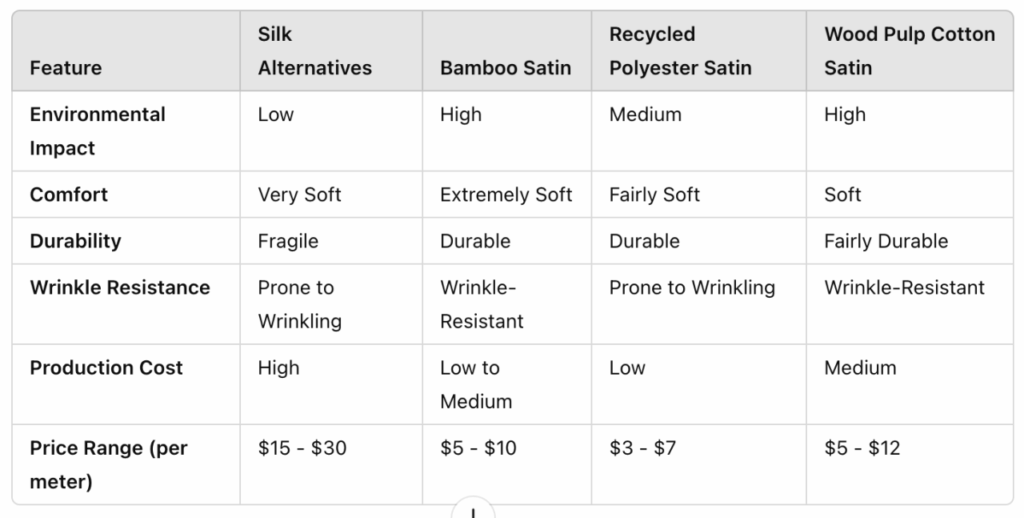Select the Silk Alternatives column header
Screen dimensions: 1024x518
point(314,51)
